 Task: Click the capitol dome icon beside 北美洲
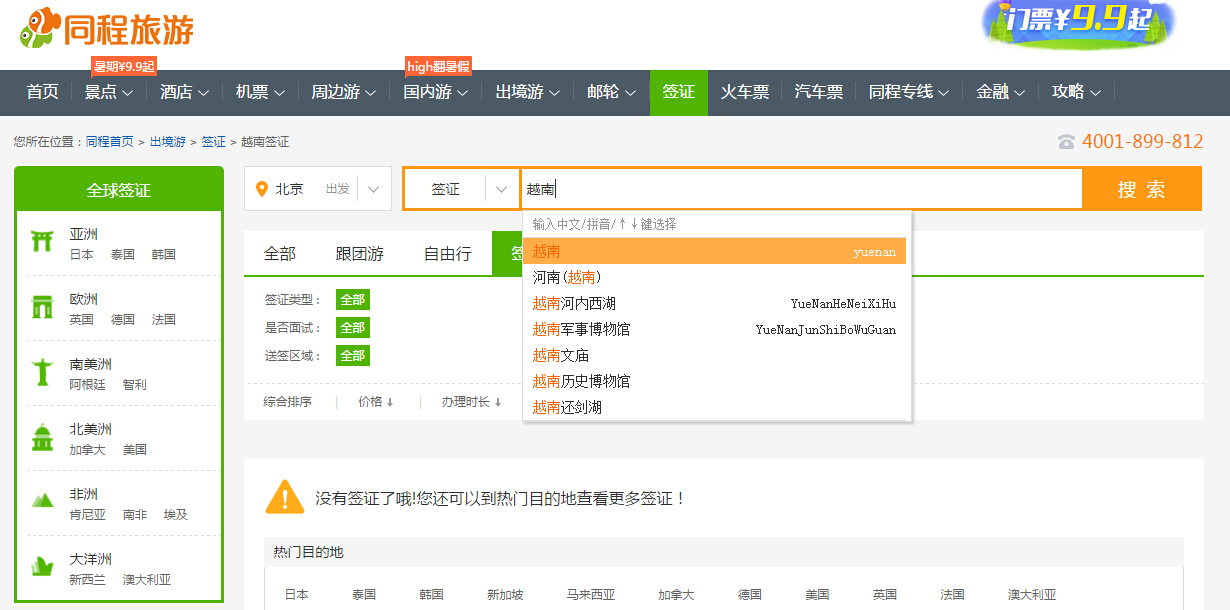(x=41, y=437)
